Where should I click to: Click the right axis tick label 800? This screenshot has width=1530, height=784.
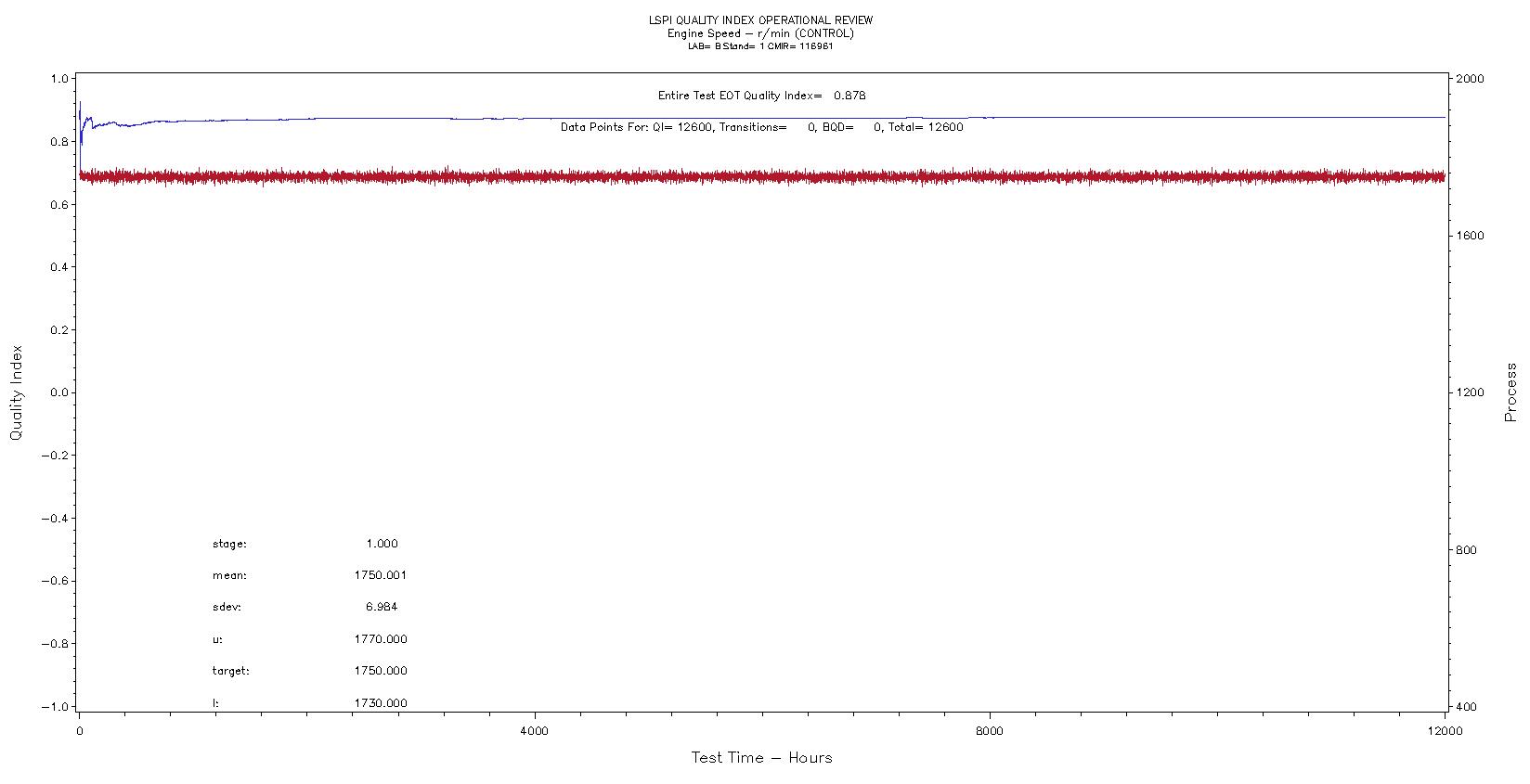(1468, 550)
